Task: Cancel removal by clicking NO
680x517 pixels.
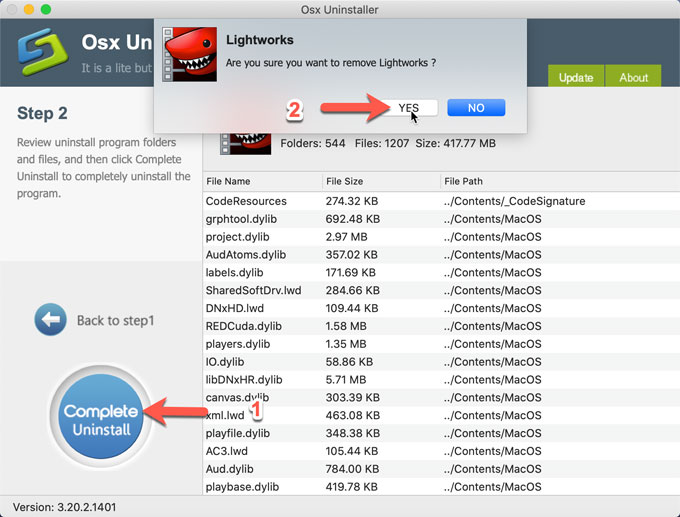Action: [476, 108]
